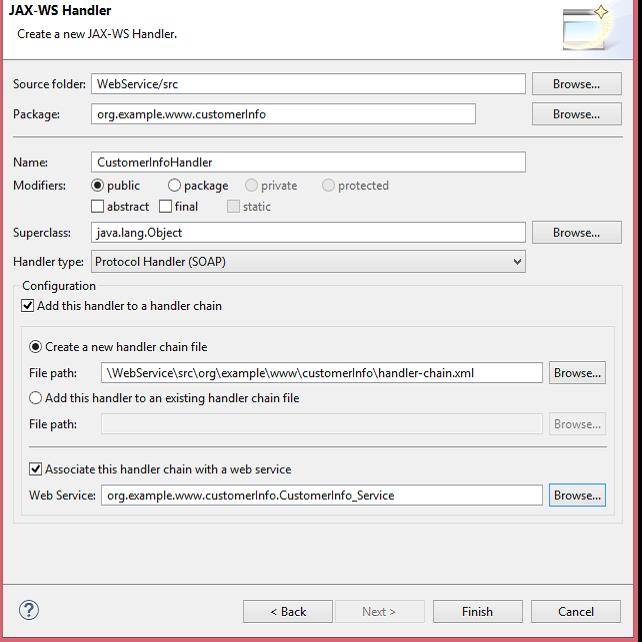Click into the Package text field

click(x=283, y=114)
